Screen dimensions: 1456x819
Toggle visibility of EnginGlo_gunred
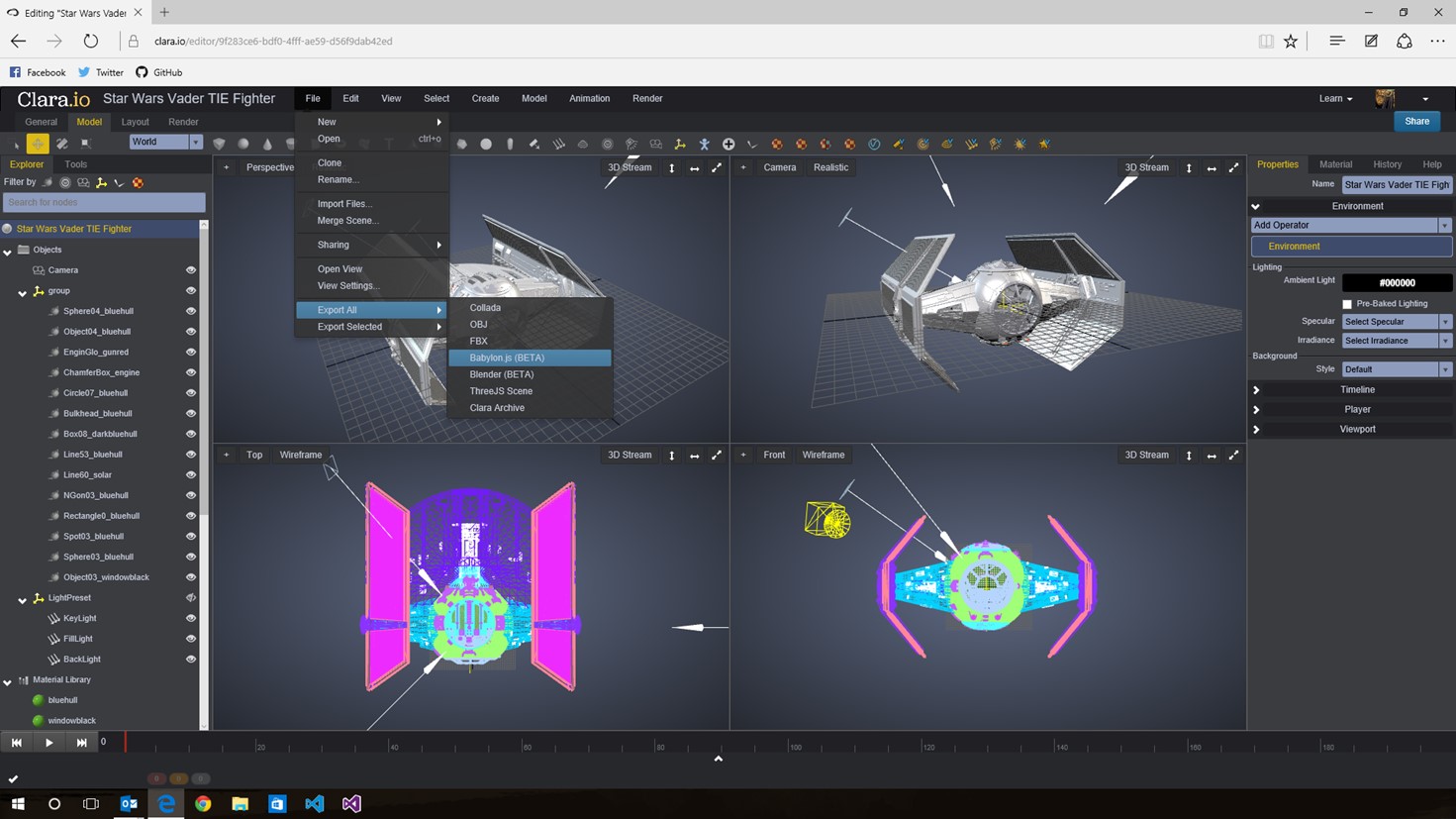191,352
